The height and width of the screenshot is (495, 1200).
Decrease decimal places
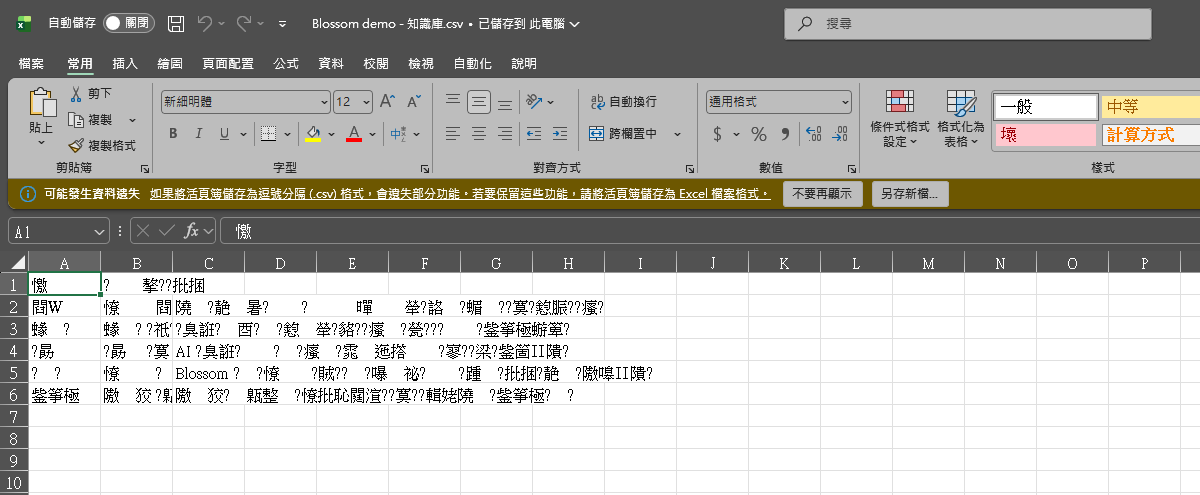coord(838,134)
